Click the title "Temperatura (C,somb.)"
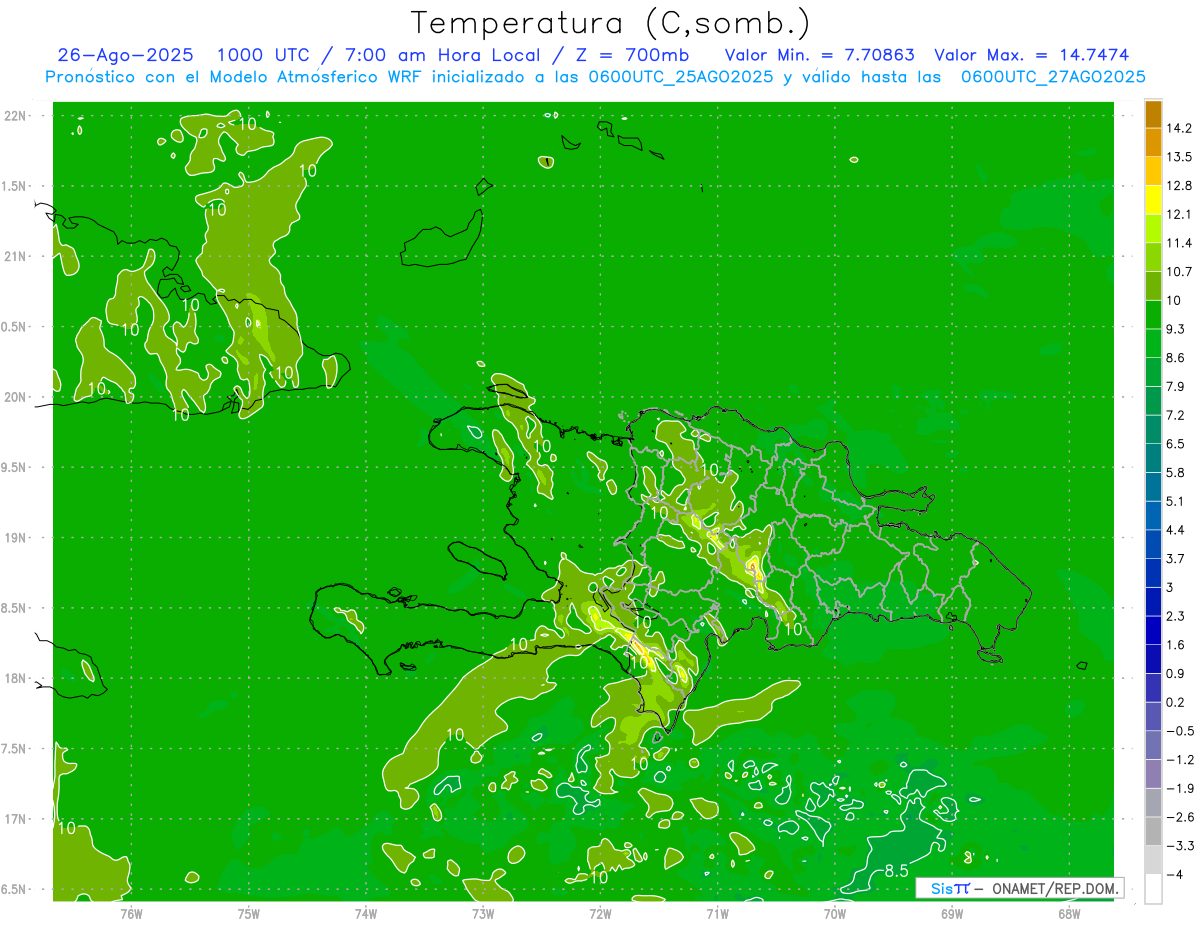1200x927 pixels. pos(610,23)
